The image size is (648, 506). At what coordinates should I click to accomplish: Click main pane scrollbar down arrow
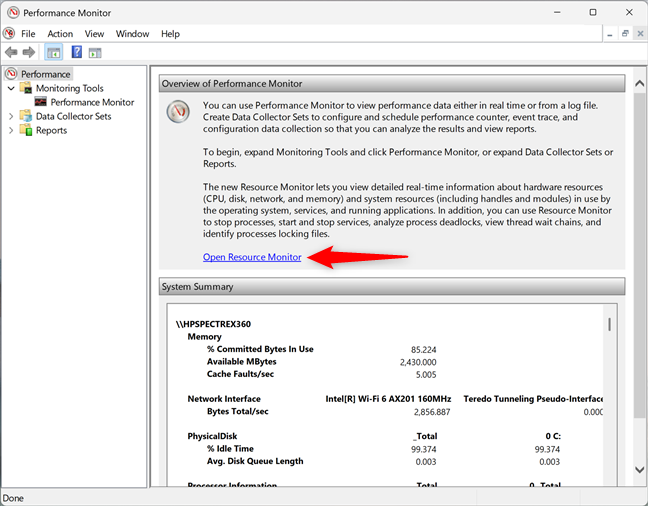pyautogui.click(x=639, y=470)
